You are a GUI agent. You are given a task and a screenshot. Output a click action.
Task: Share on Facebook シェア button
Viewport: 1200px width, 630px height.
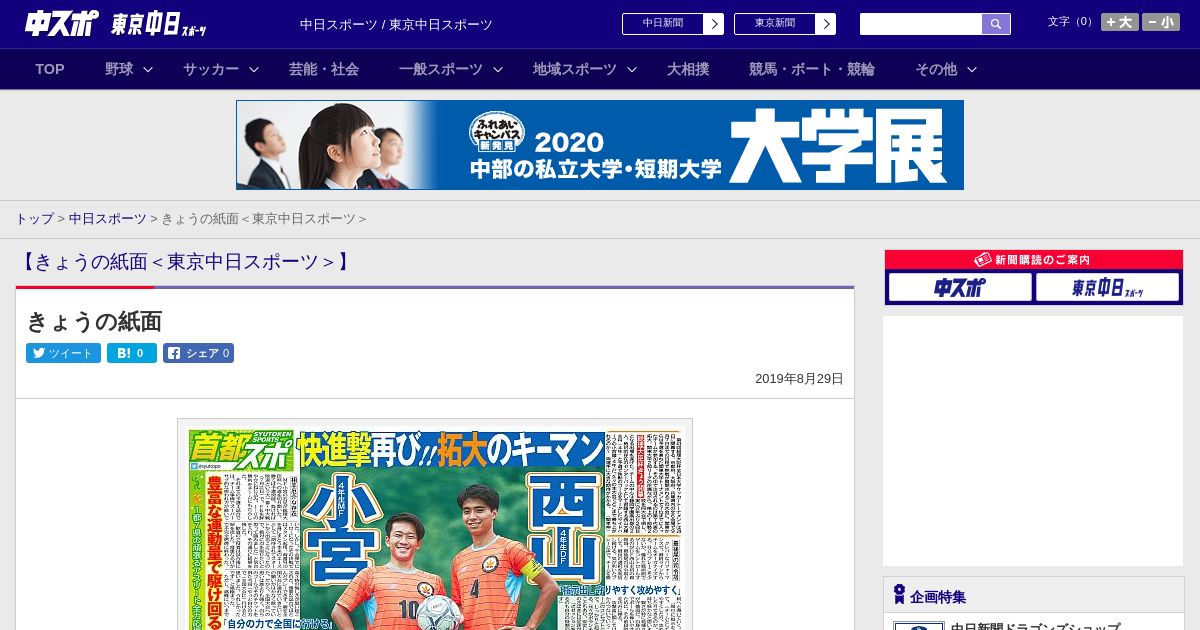pyautogui.click(x=199, y=353)
